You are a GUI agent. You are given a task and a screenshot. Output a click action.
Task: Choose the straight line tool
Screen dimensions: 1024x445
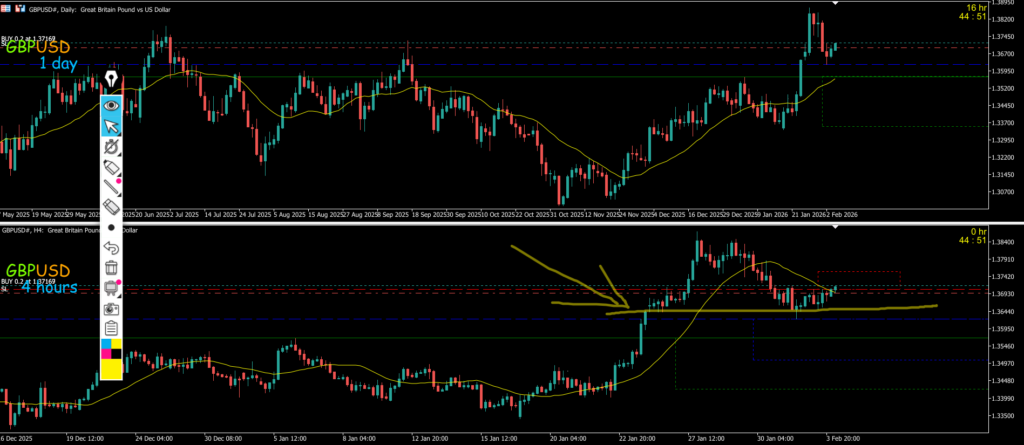pyautogui.click(x=112, y=186)
